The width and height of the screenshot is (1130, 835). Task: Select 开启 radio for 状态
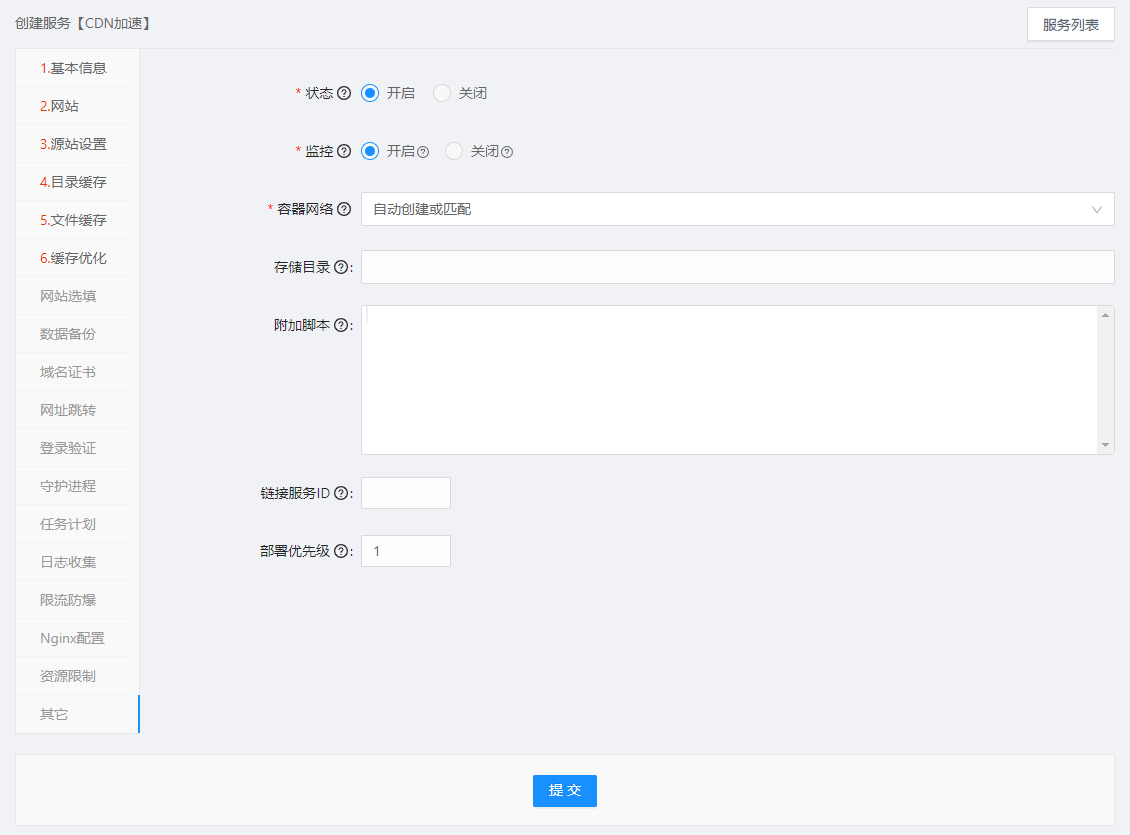click(370, 93)
